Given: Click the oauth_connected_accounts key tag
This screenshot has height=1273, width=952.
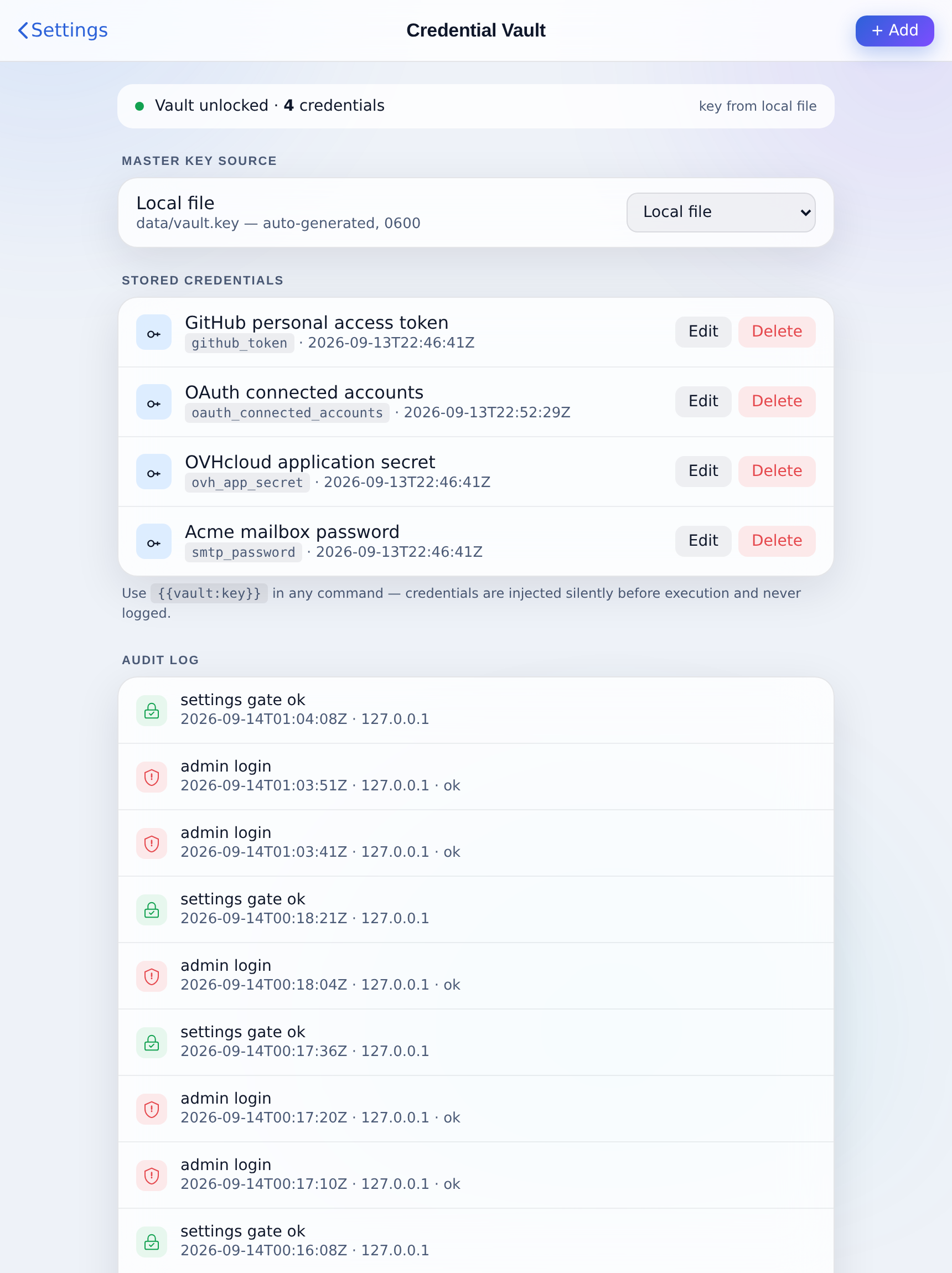Looking at the screenshot, I should click(x=287, y=413).
